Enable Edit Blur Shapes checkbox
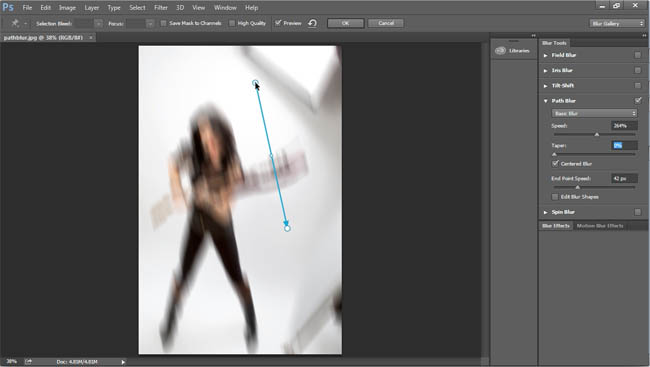Screen dimensions: 650x367 (555, 197)
